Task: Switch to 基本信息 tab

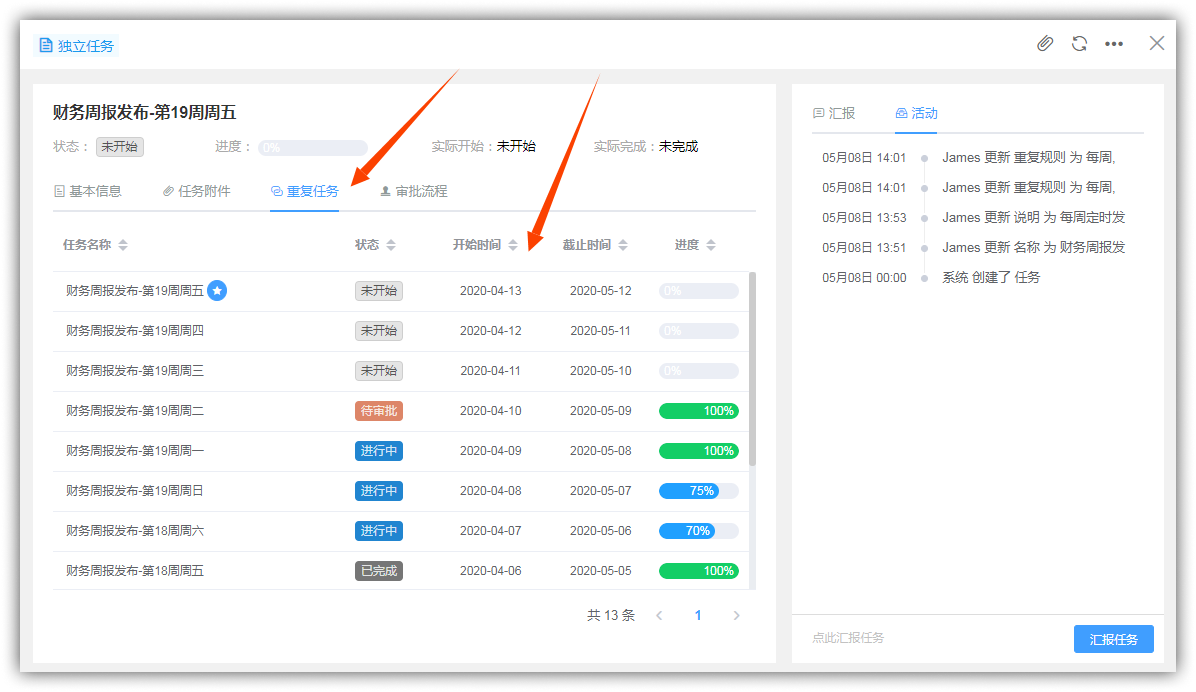Action: 88,192
